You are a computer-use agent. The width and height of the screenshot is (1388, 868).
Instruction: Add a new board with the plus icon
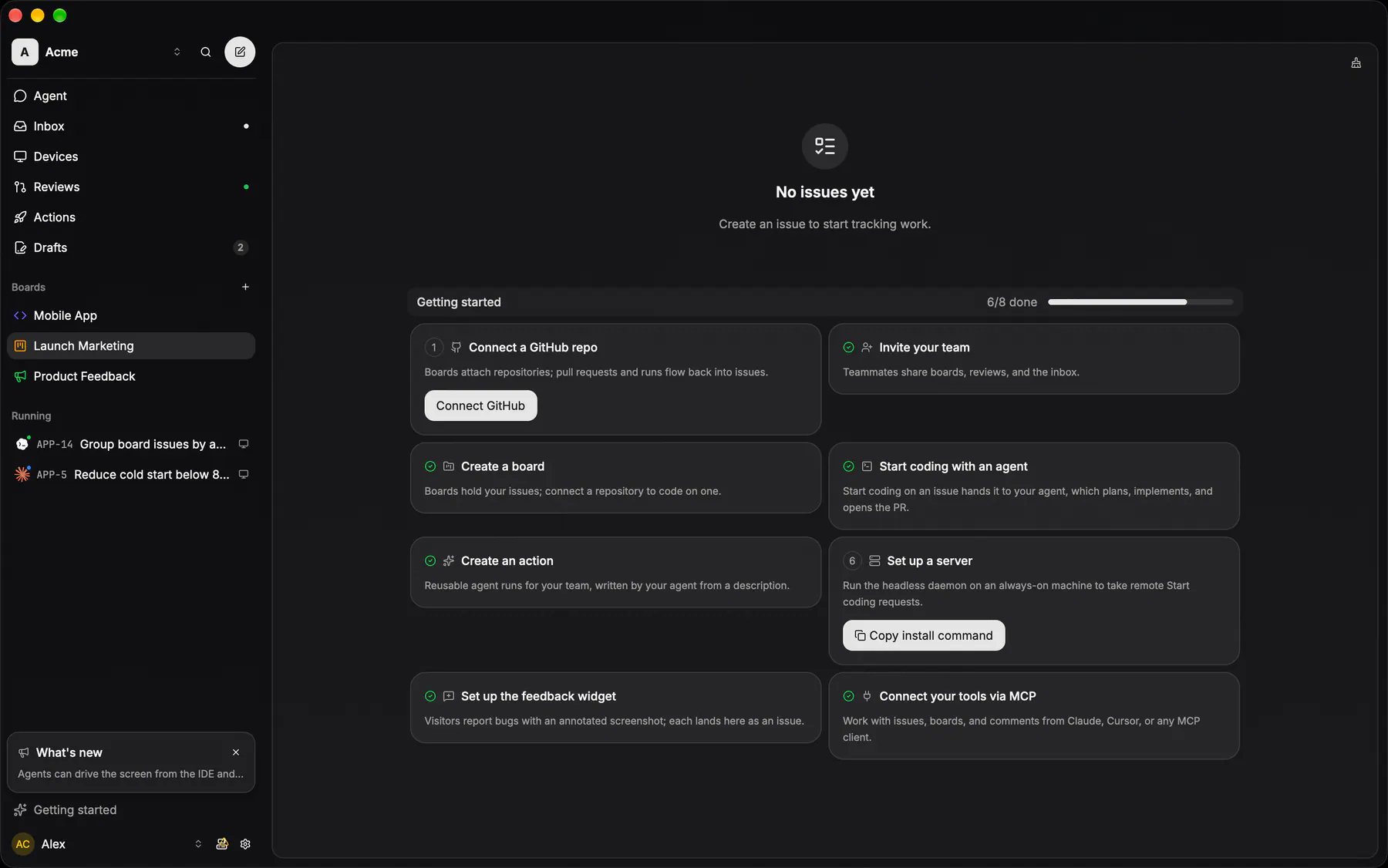pyautogui.click(x=245, y=287)
